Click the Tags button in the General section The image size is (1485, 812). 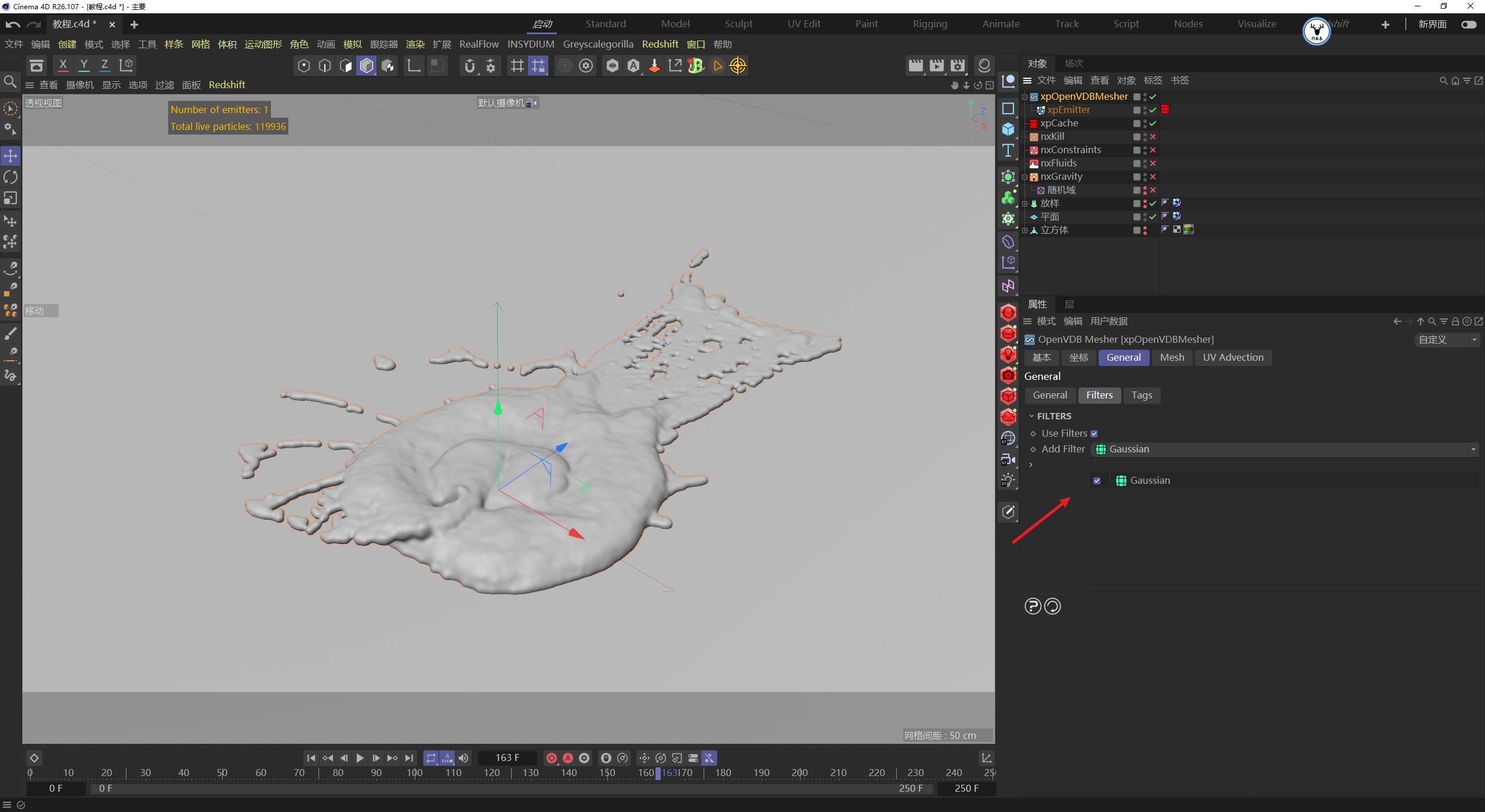(x=1140, y=395)
